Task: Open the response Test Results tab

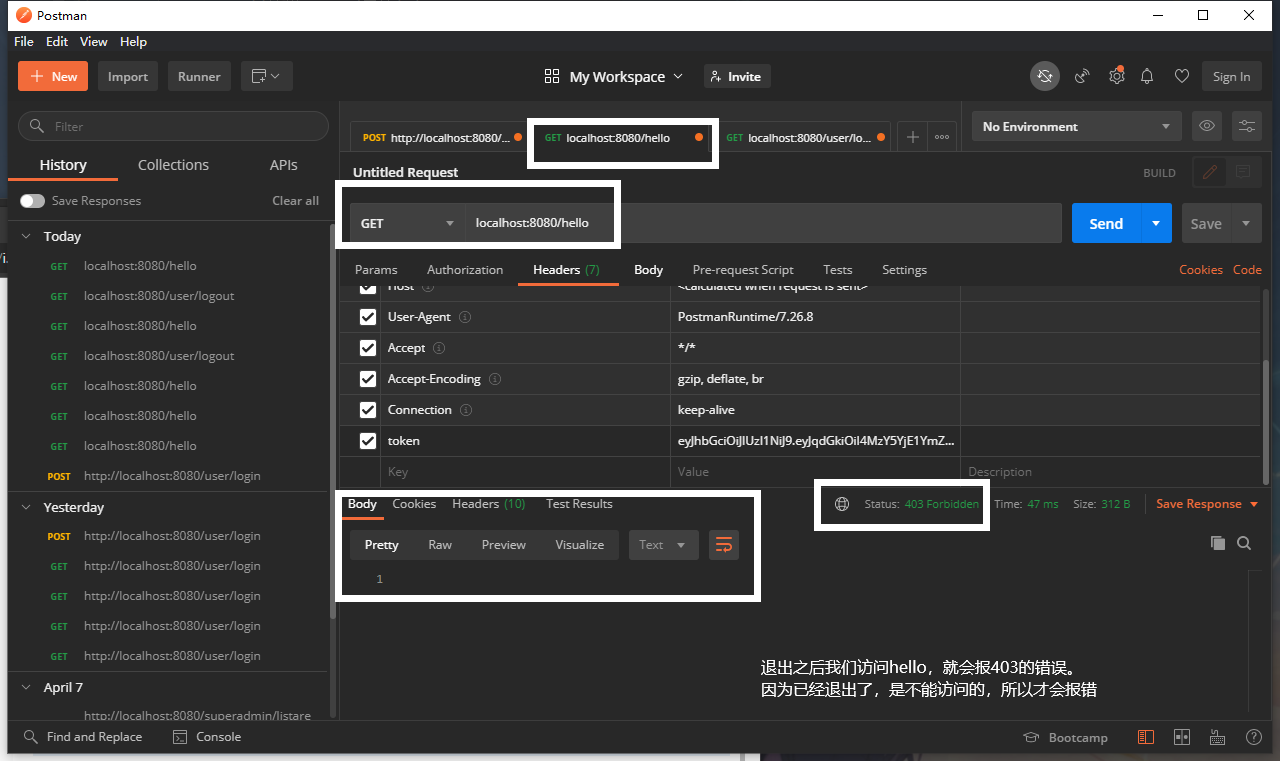Action: [579, 504]
